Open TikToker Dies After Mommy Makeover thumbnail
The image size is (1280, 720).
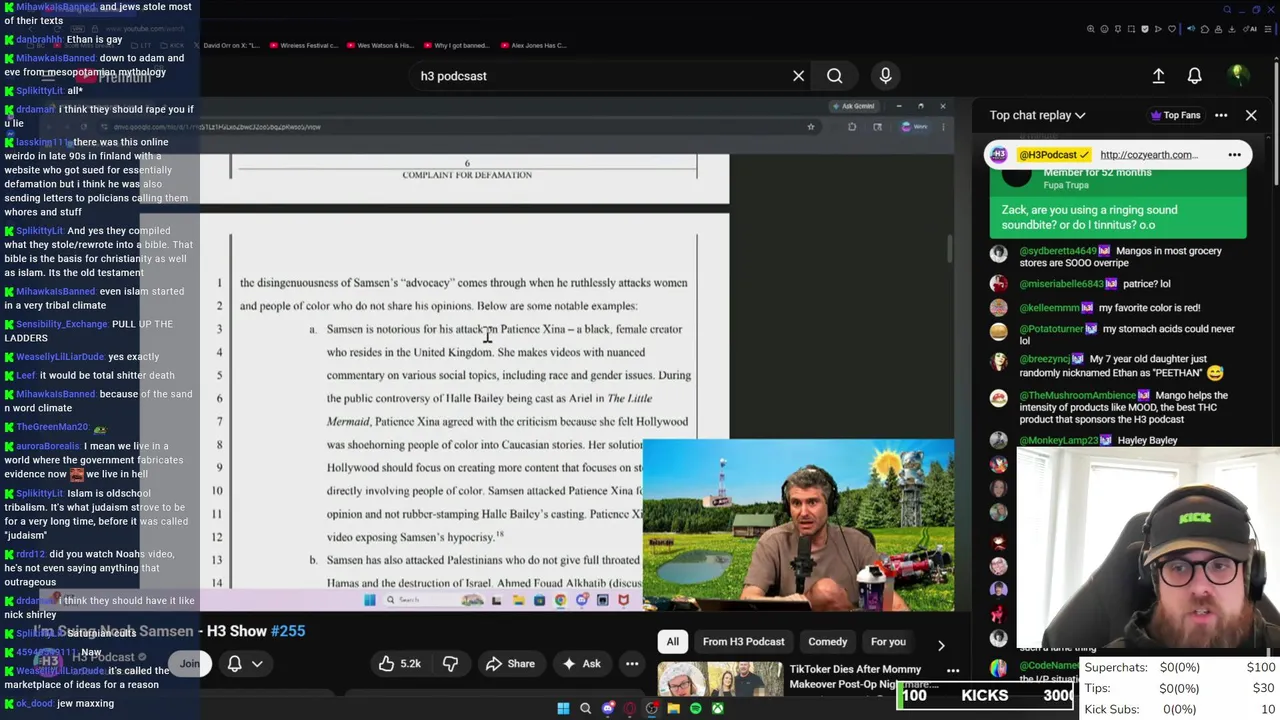coord(720,680)
